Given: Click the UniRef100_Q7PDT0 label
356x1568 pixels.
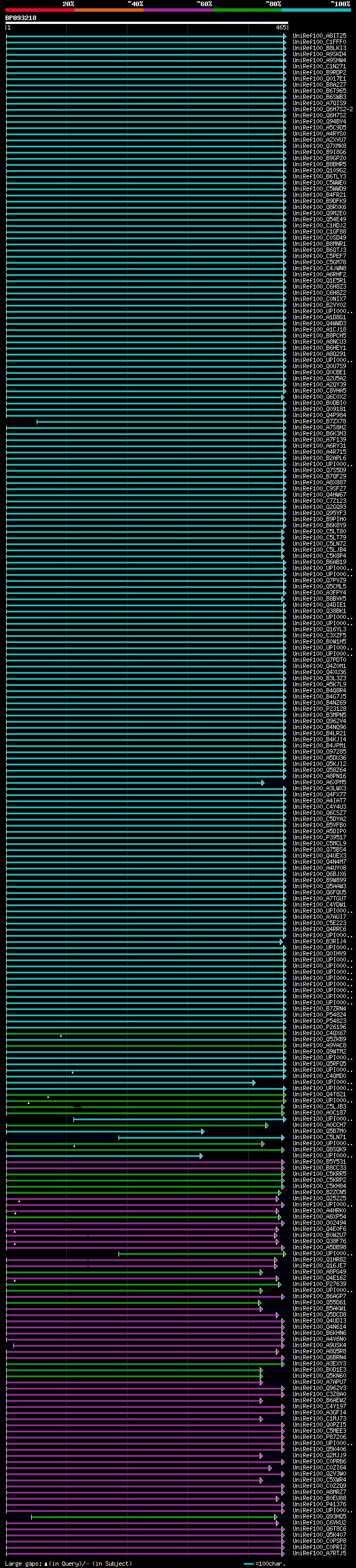Looking at the screenshot, I should click(319, 660).
